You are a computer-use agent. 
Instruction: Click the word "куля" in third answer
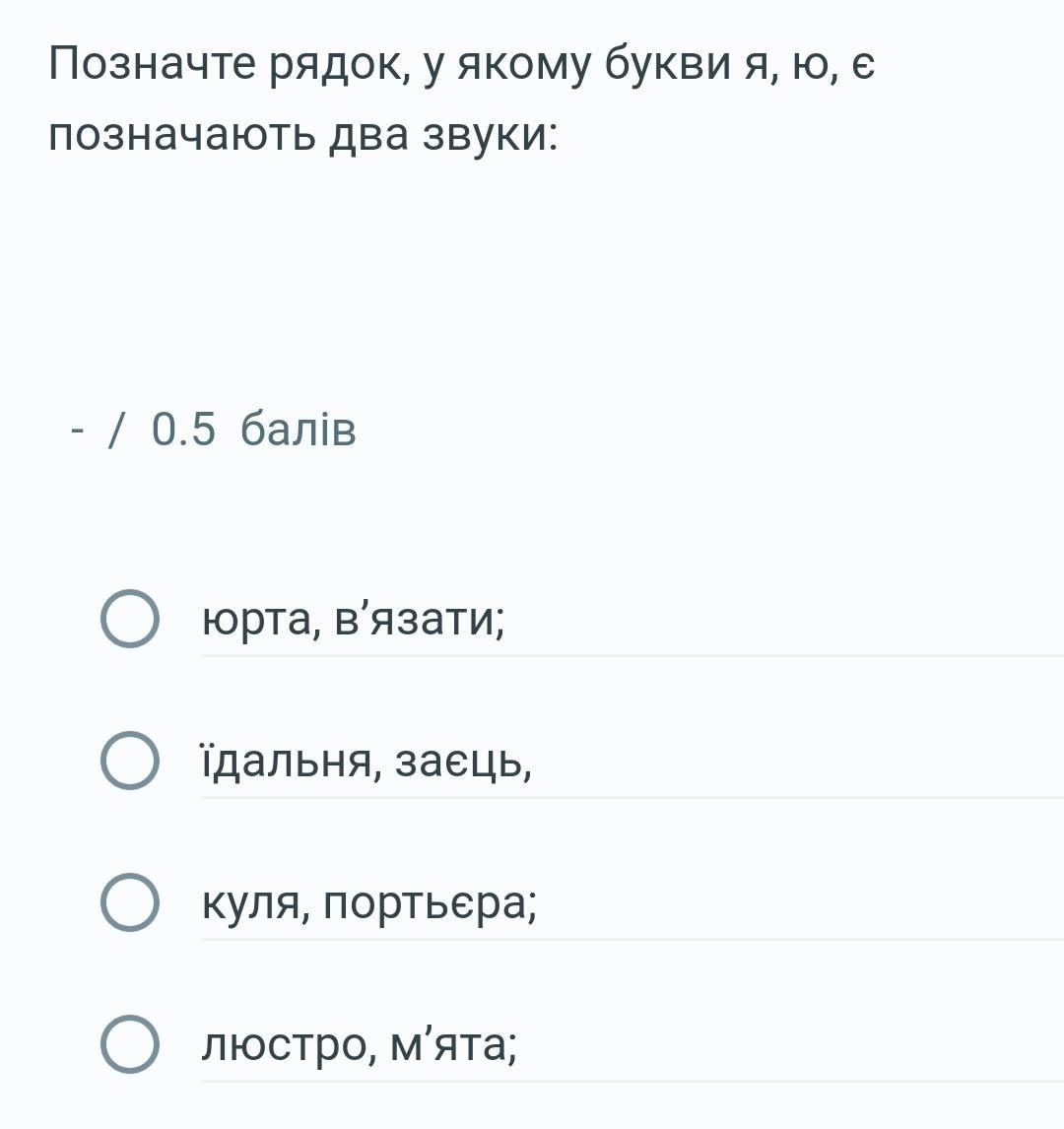[250, 904]
